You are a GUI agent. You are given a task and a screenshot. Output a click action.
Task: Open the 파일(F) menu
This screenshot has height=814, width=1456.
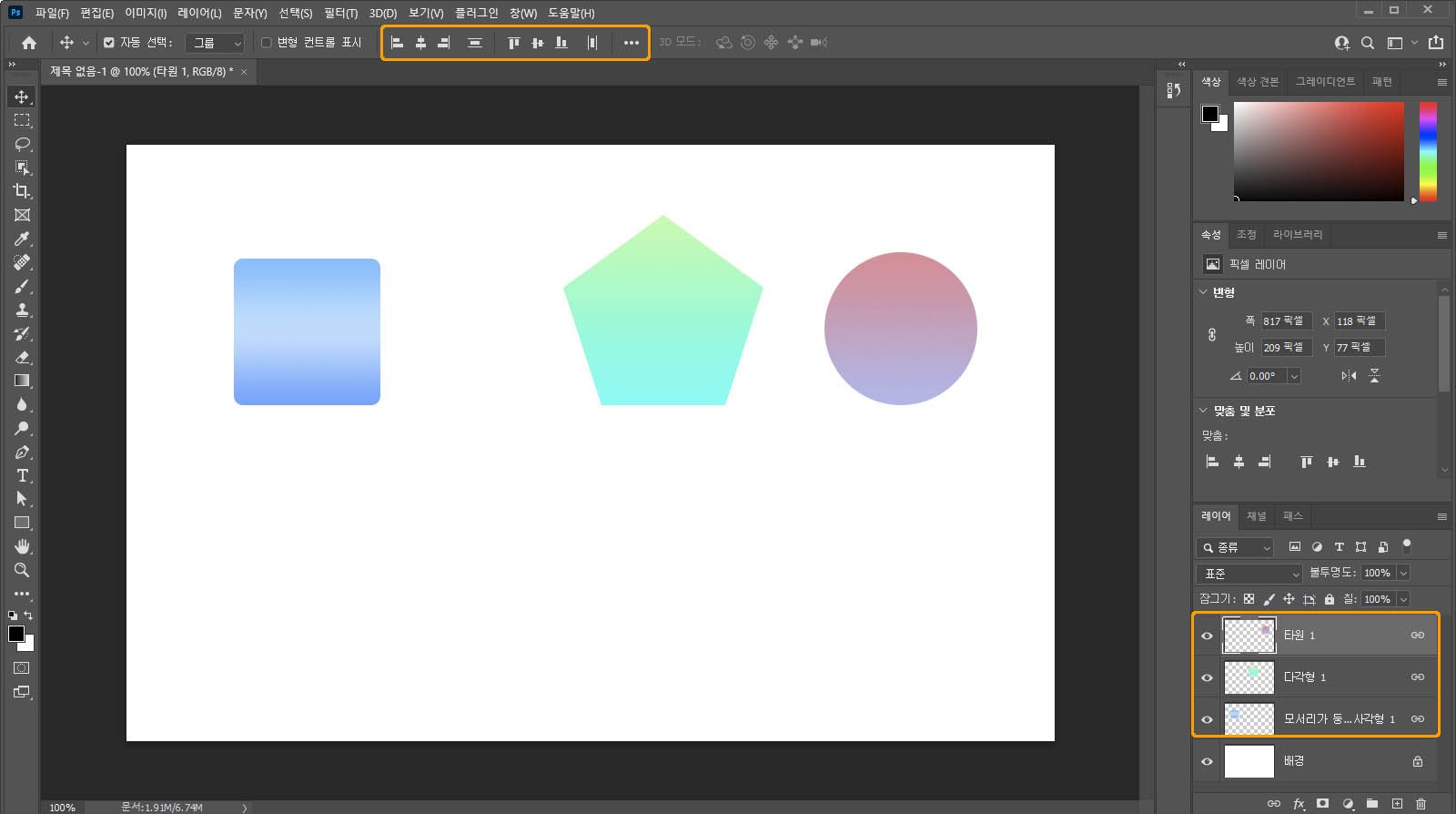(52, 13)
